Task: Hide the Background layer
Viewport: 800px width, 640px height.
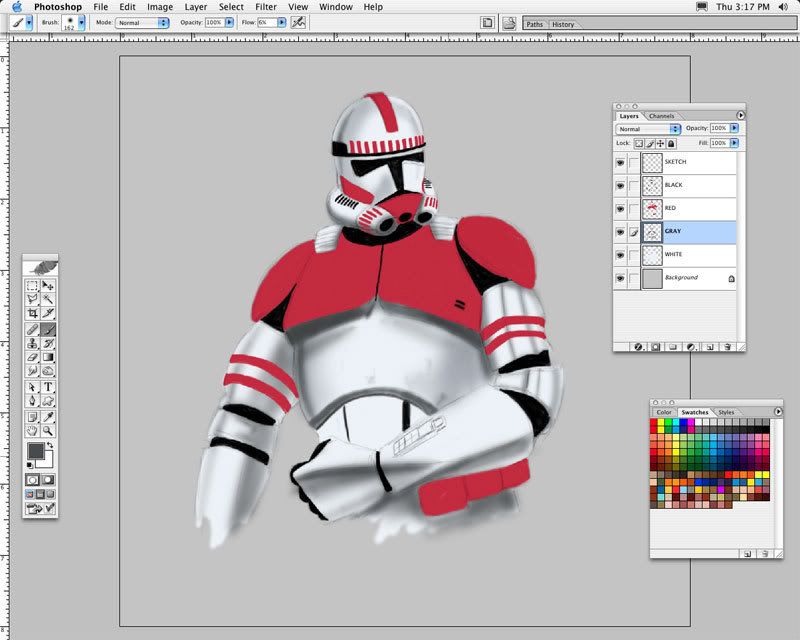Action: tap(620, 279)
